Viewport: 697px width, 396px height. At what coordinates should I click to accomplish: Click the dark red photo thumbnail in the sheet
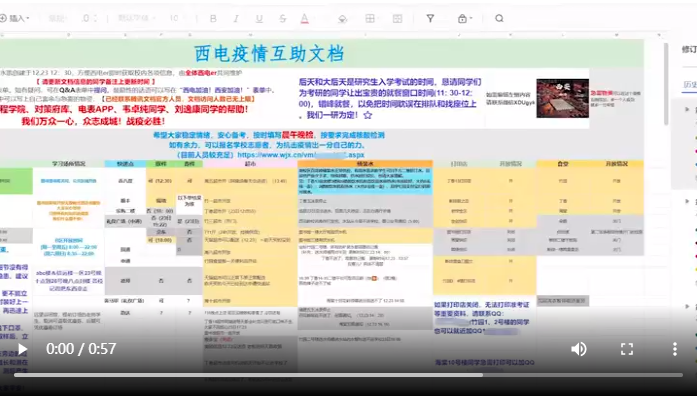click(562, 98)
